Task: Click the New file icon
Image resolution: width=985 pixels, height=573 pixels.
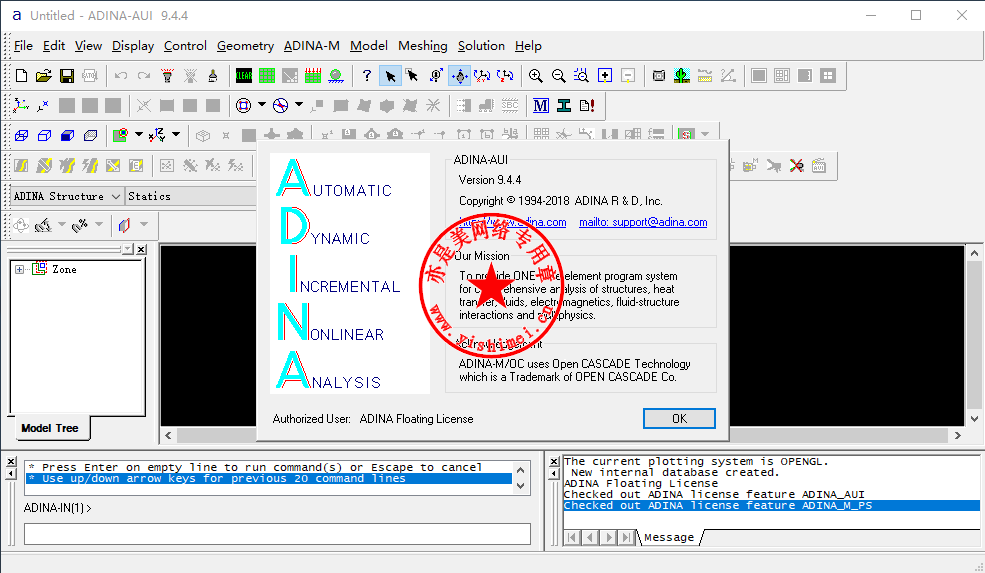Action: point(21,76)
